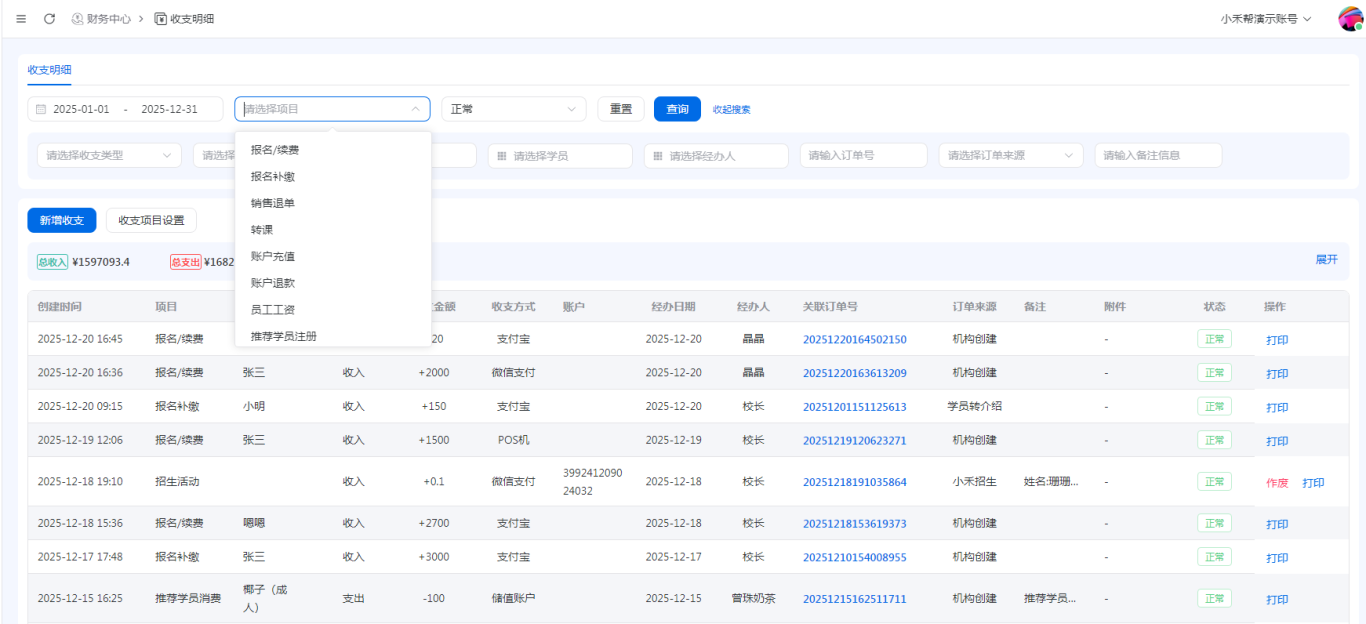The image size is (1366, 624).
Task: Click the calendar icon in date range
Action: (x=41, y=109)
